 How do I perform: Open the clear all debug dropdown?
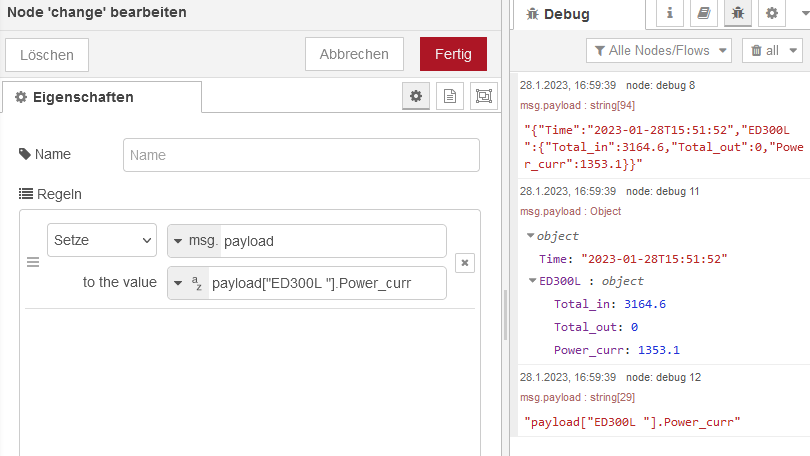click(x=774, y=50)
